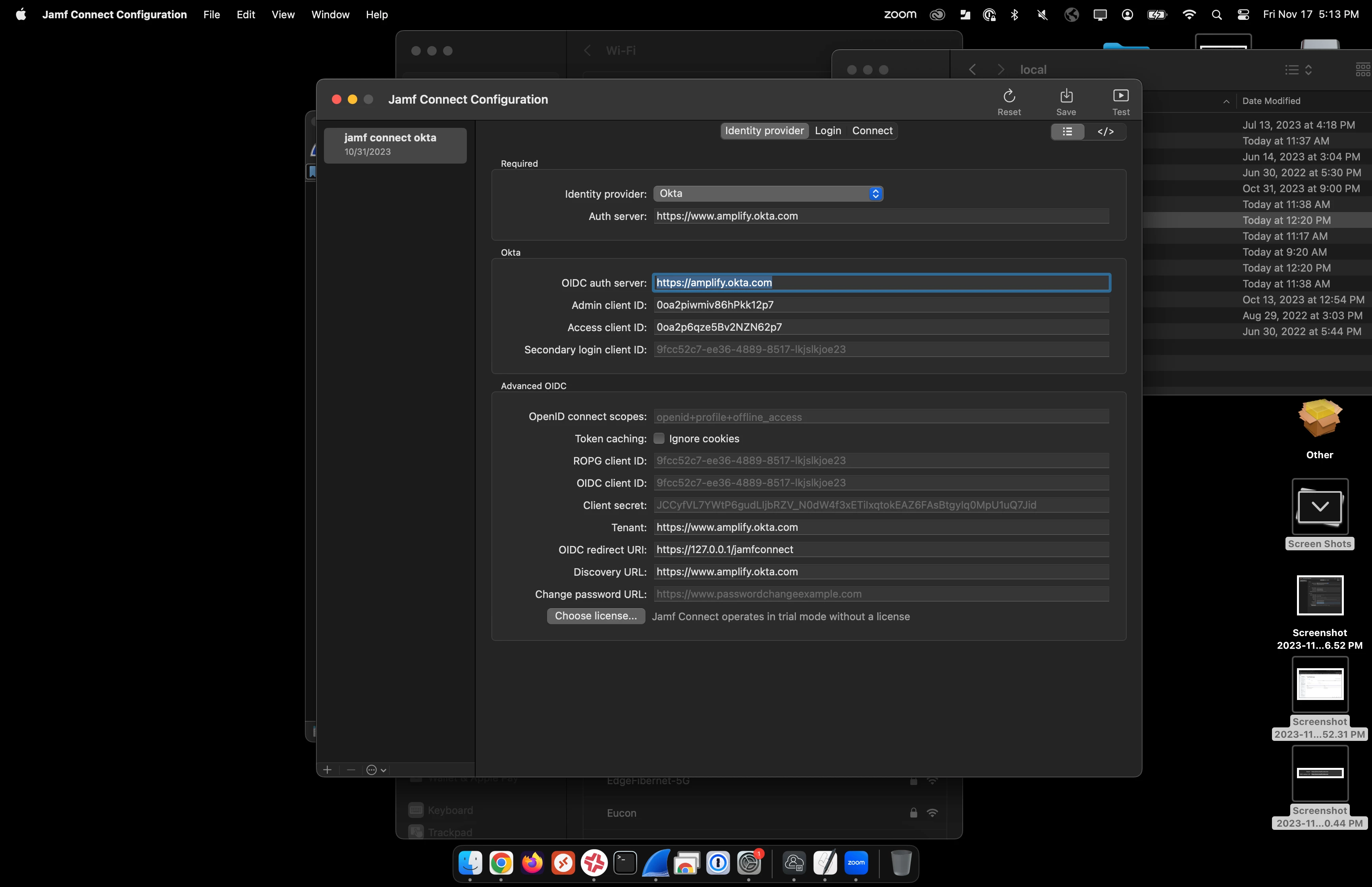
Task: Open Script Editor from the Dock
Action: coord(825,862)
